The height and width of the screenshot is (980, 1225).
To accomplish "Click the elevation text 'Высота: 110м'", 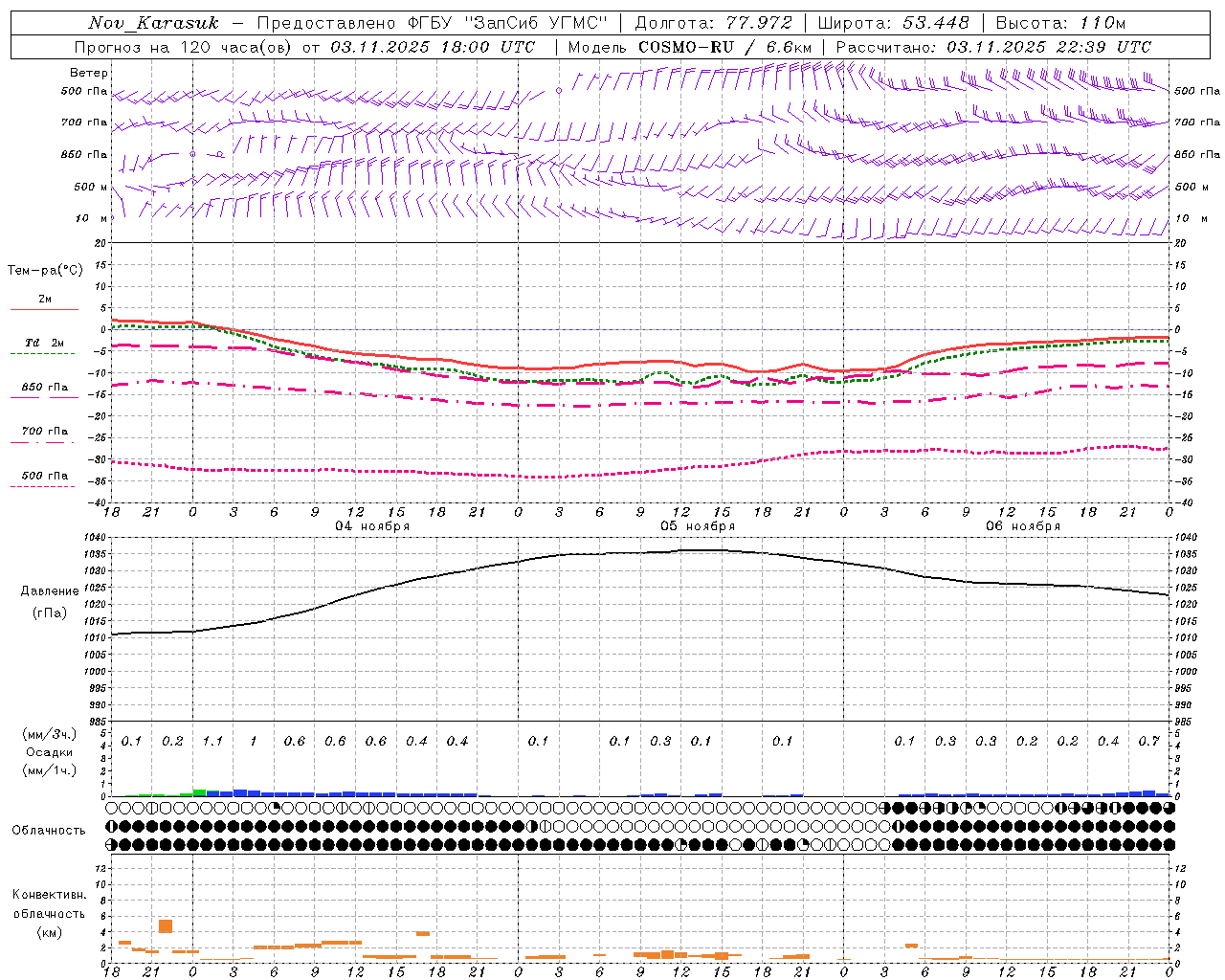I will [x=1060, y=23].
